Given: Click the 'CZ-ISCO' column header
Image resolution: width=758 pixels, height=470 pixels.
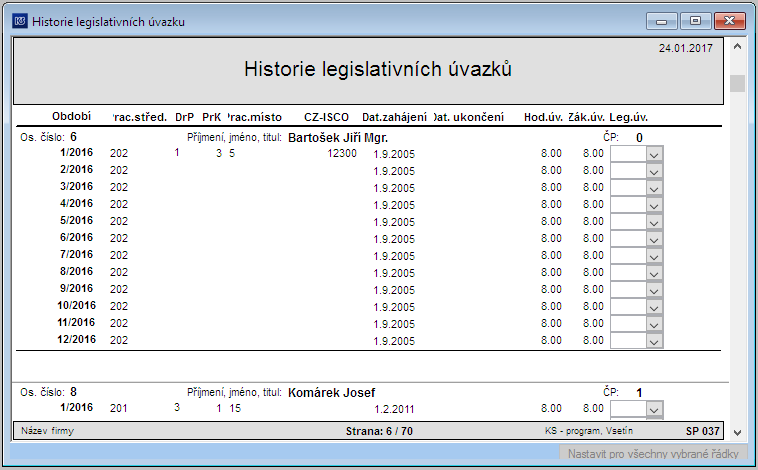Looking at the screenshot, I should click(x=326, y=118).
